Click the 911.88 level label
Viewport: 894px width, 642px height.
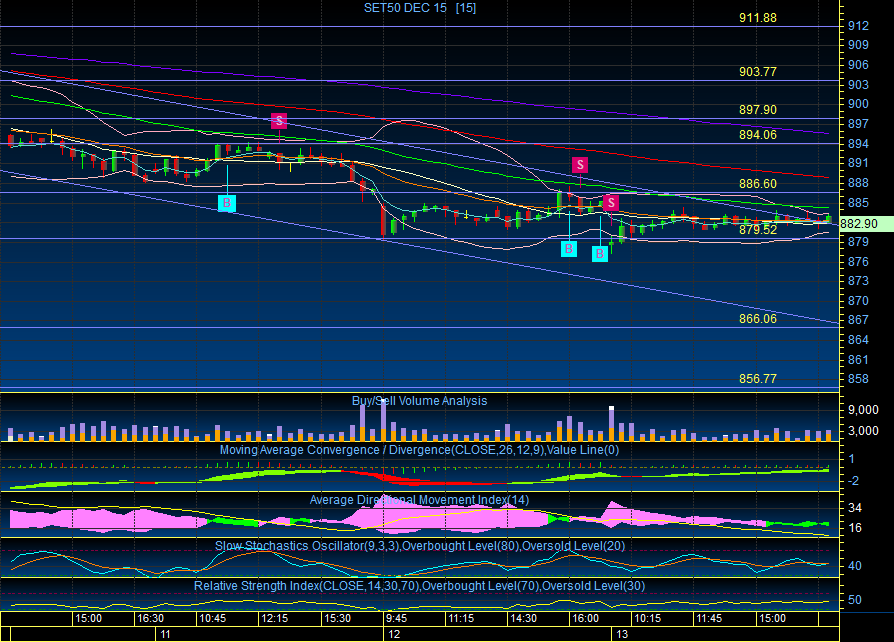click(x=758, y=18)
